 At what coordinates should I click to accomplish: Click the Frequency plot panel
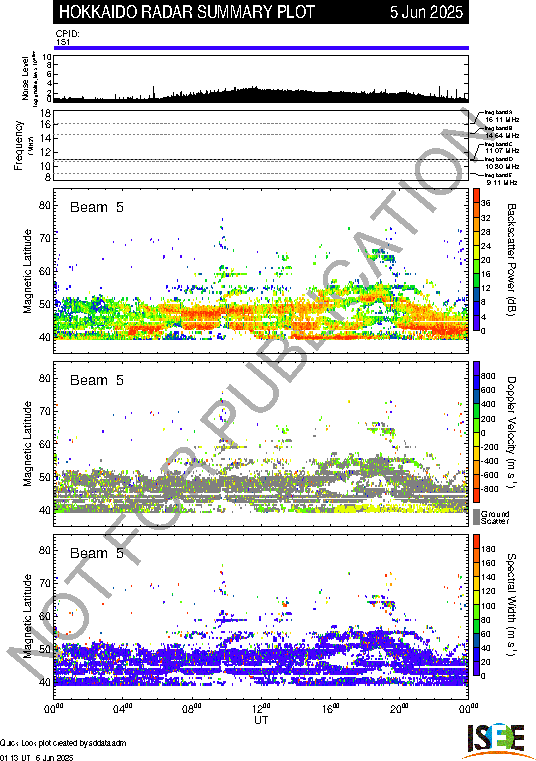[x=261, y=146]
